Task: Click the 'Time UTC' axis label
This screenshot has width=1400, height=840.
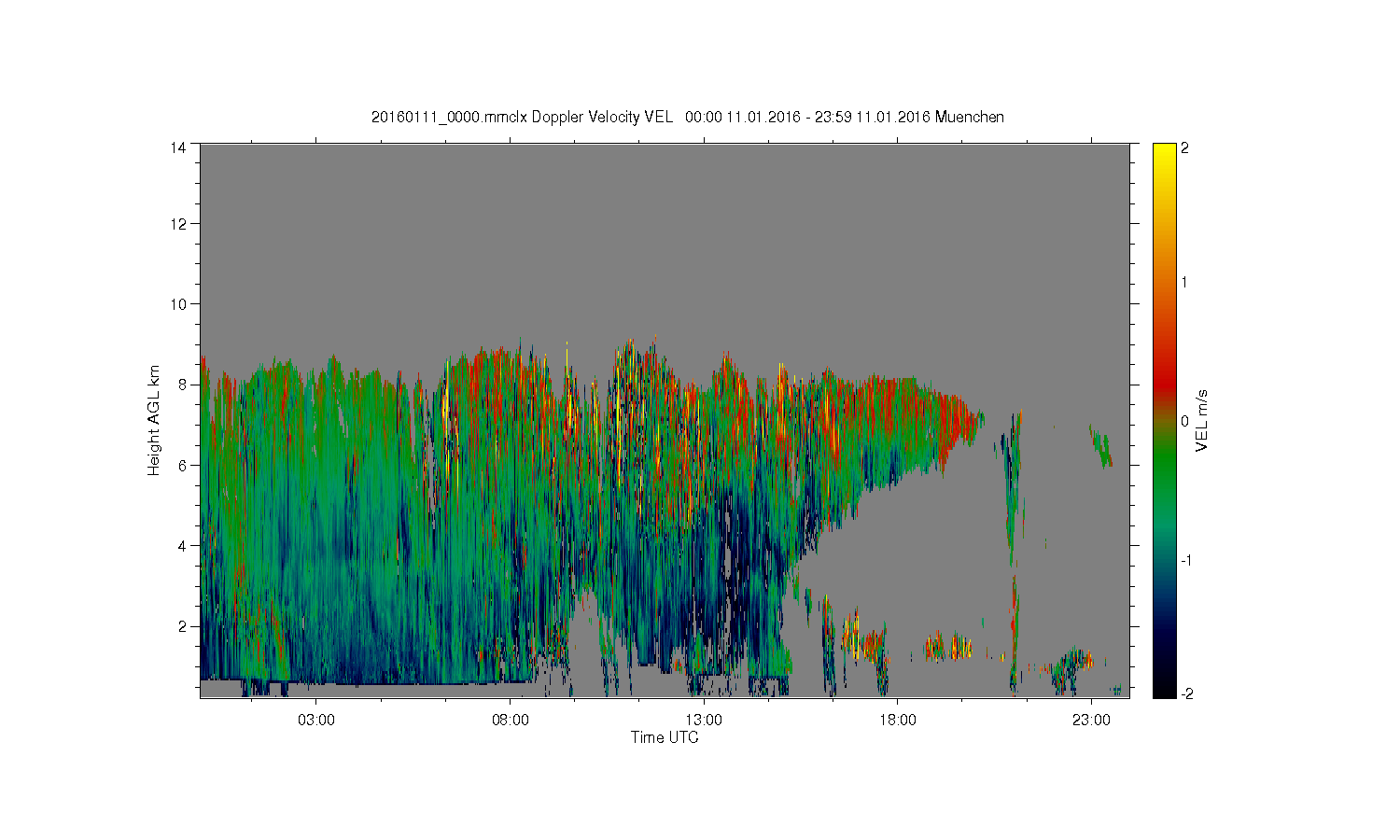Action: point(665,737)
